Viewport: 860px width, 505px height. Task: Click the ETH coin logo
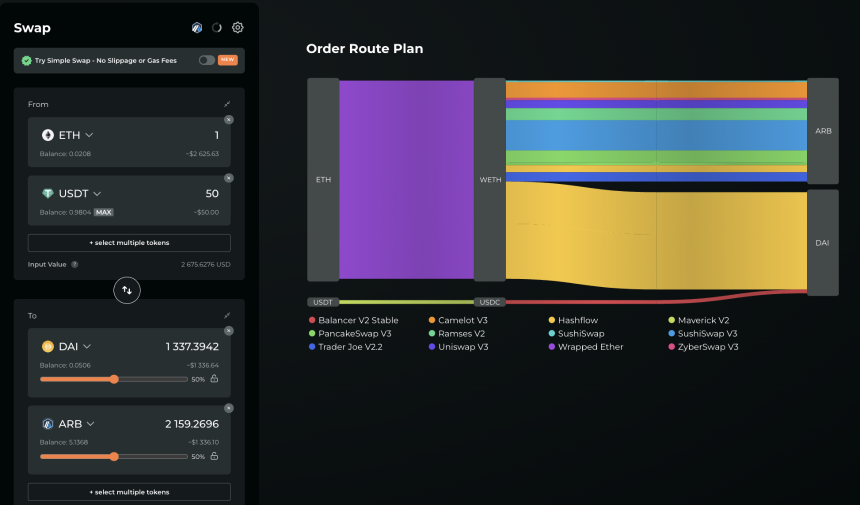(x=48, y=135)
